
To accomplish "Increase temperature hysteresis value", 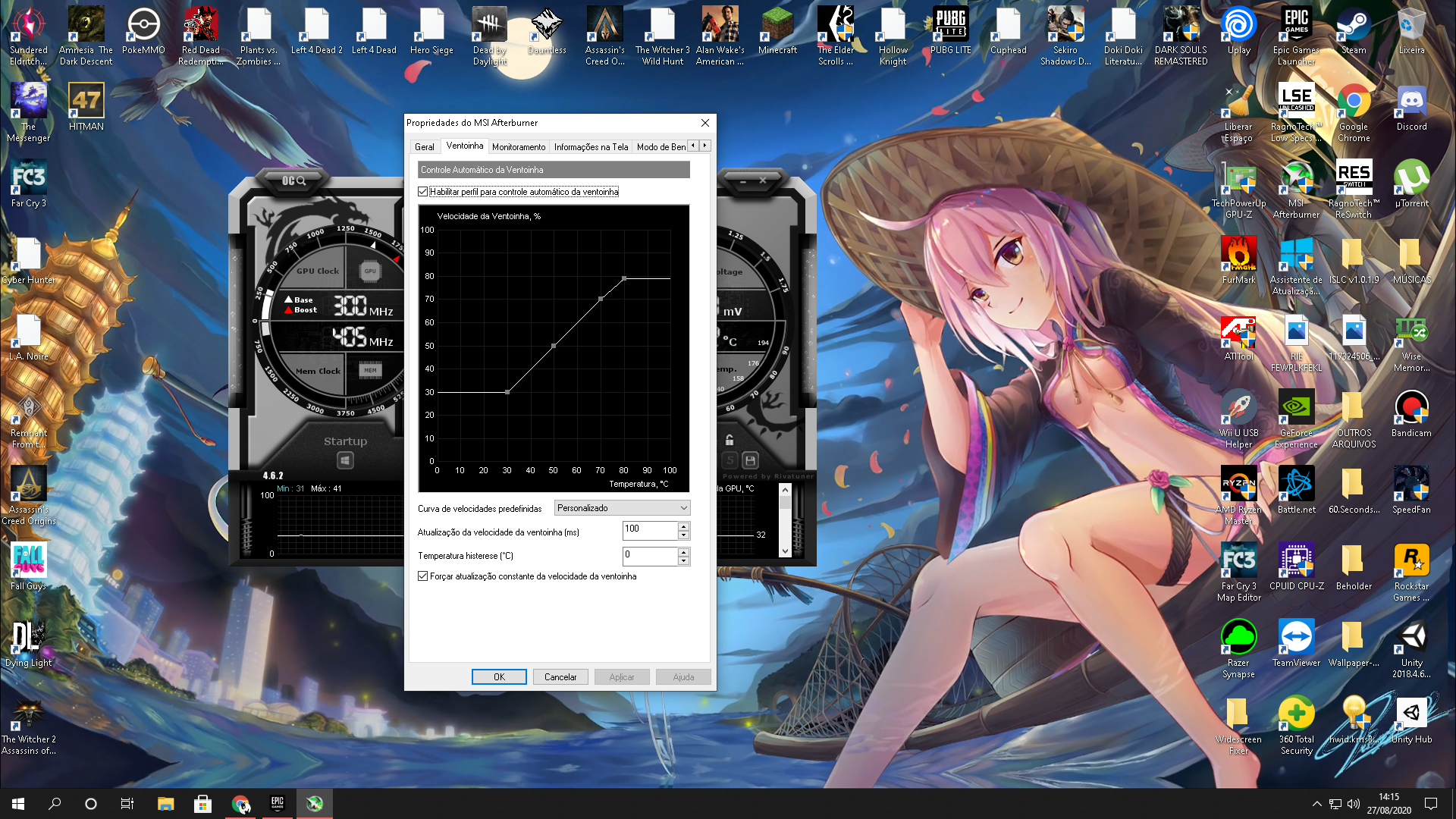I will coord(683,551).
